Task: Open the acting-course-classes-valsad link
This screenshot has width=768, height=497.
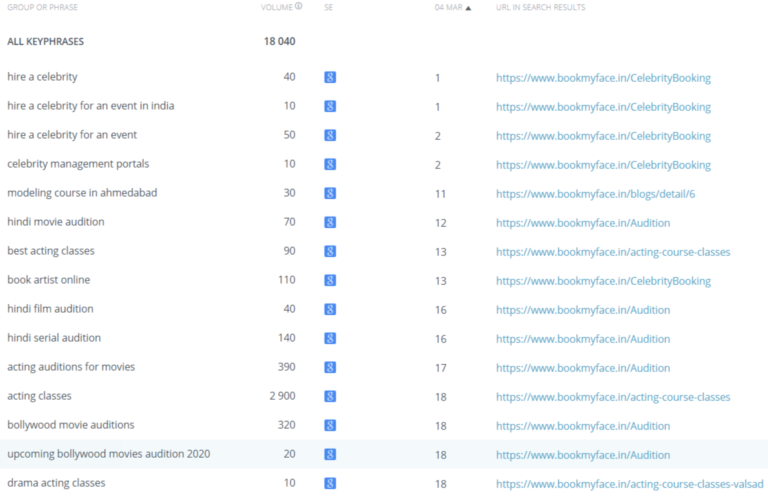Action: (x=630, y=484)
